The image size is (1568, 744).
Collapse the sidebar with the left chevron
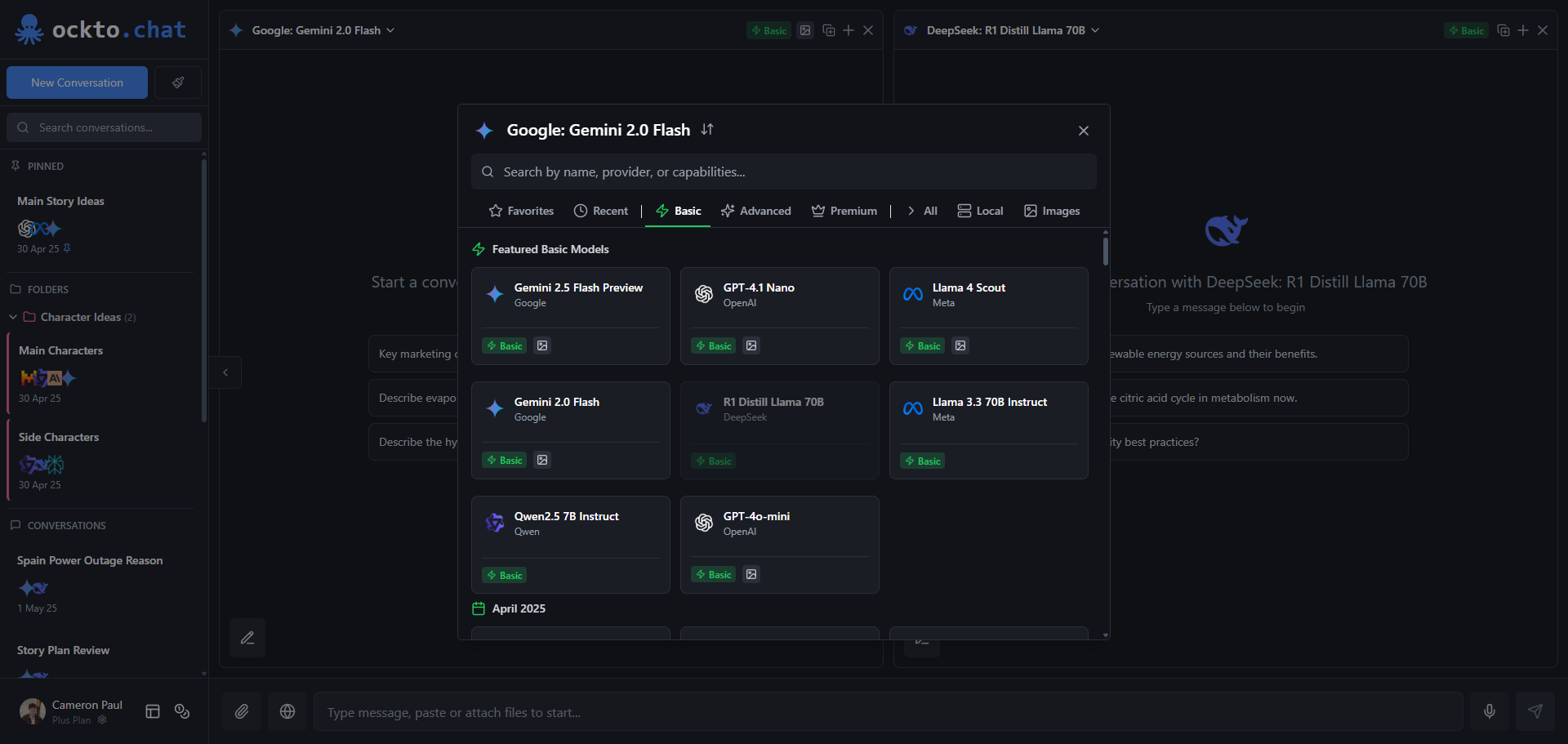(225, 372)
